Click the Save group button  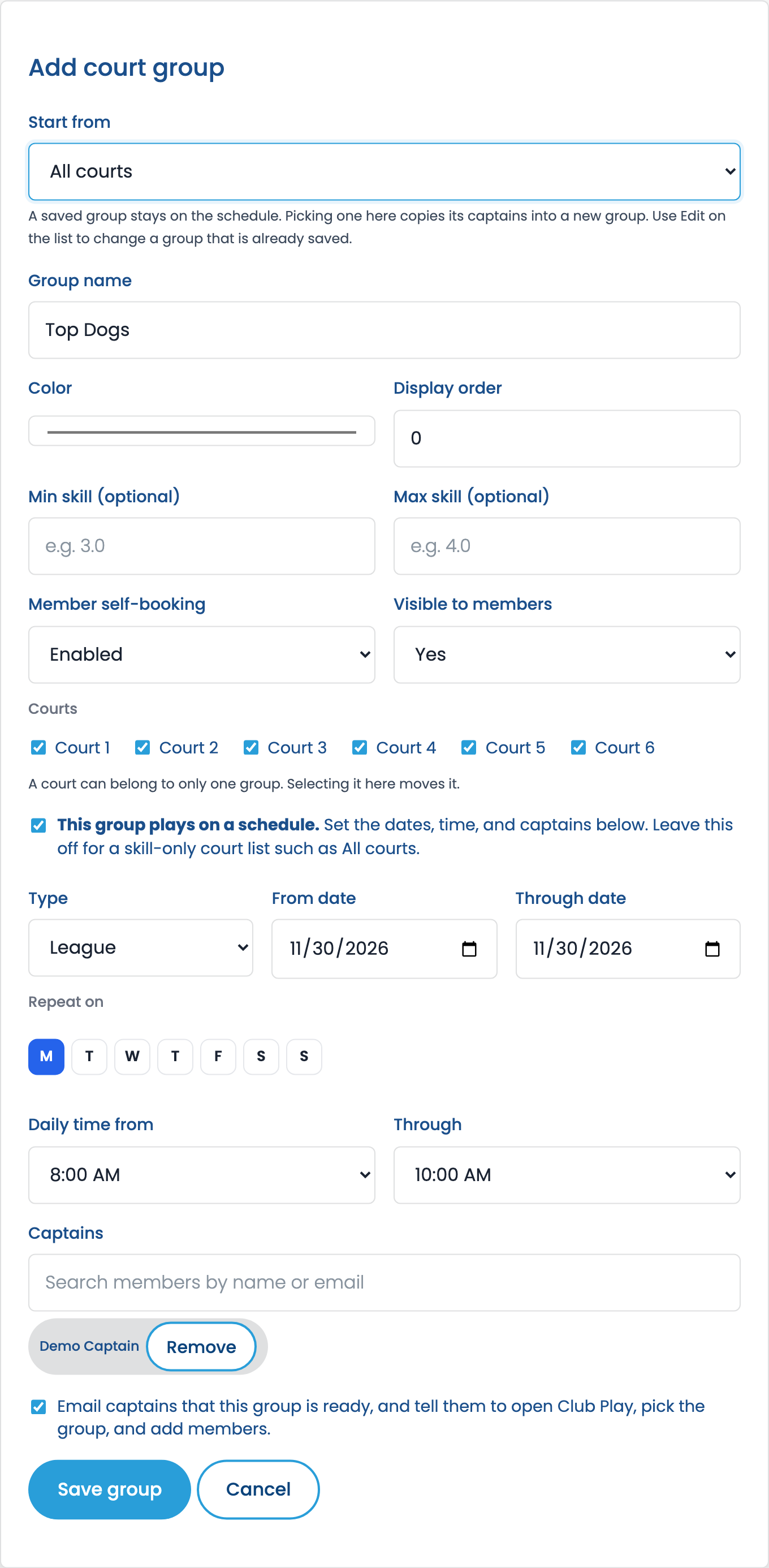(110, 1489)
